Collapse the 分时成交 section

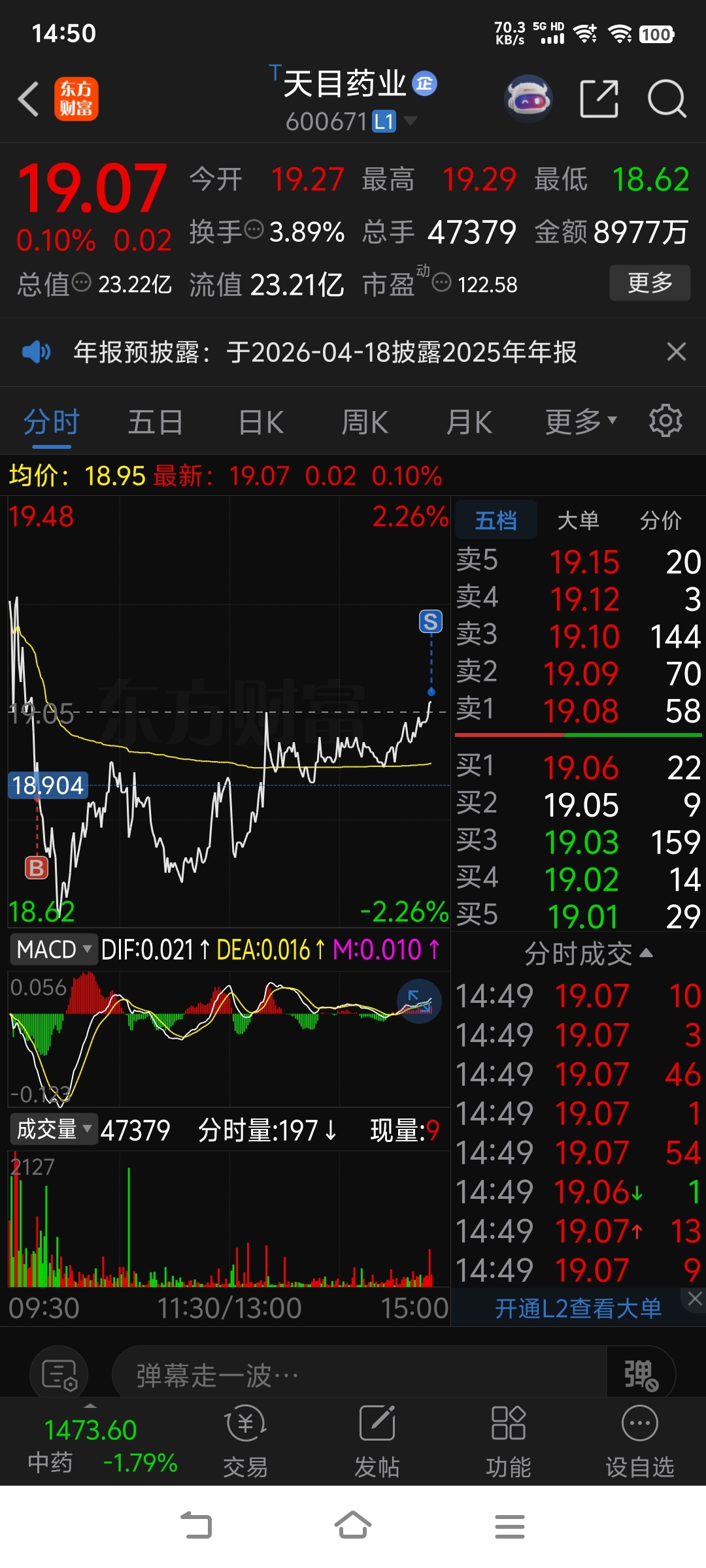click(x=588, y=954)
